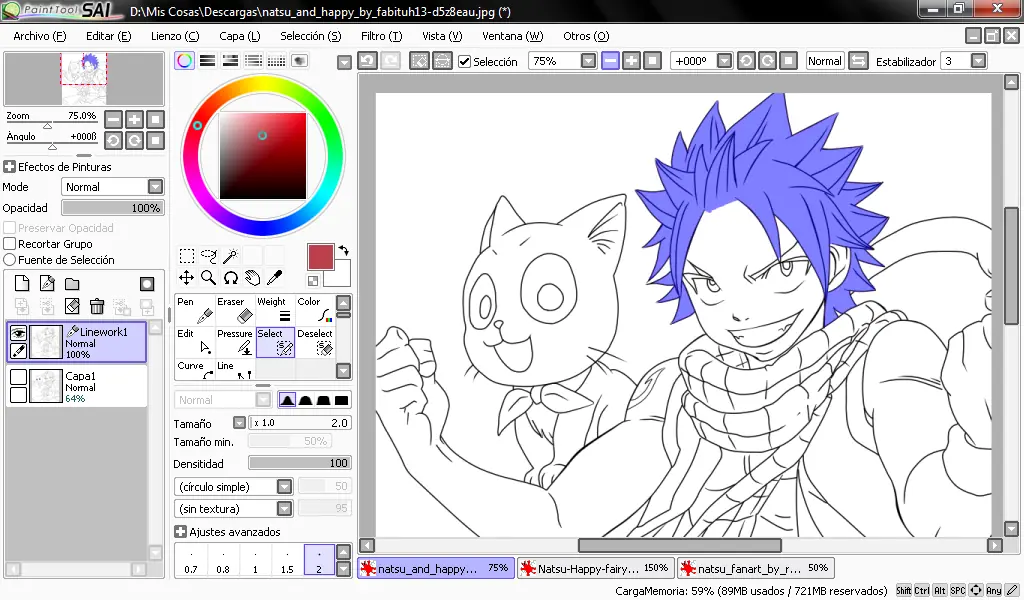The image size is (1024, 600).
Task: Clear layer with eraser icon
Action: tap(72, 306)
